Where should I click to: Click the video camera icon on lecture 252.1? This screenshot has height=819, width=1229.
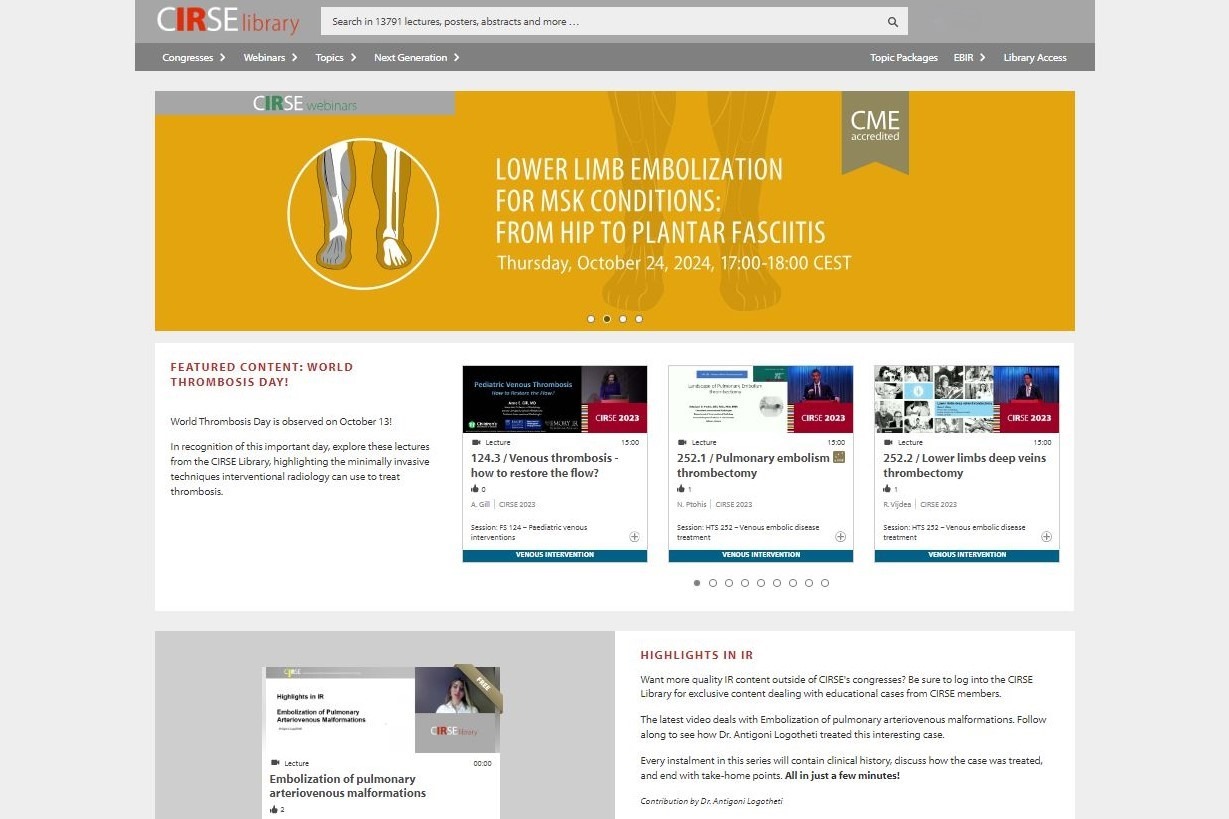(682, 442)
